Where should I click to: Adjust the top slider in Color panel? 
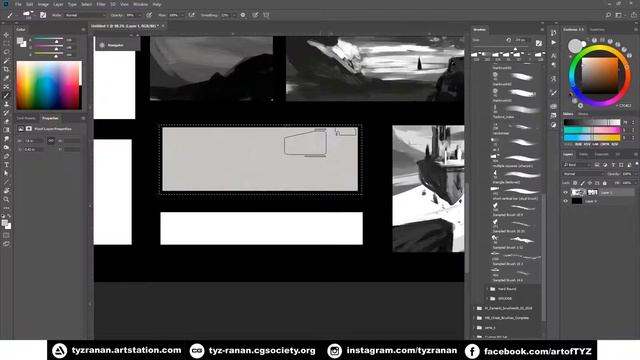(x=48, y=40)
